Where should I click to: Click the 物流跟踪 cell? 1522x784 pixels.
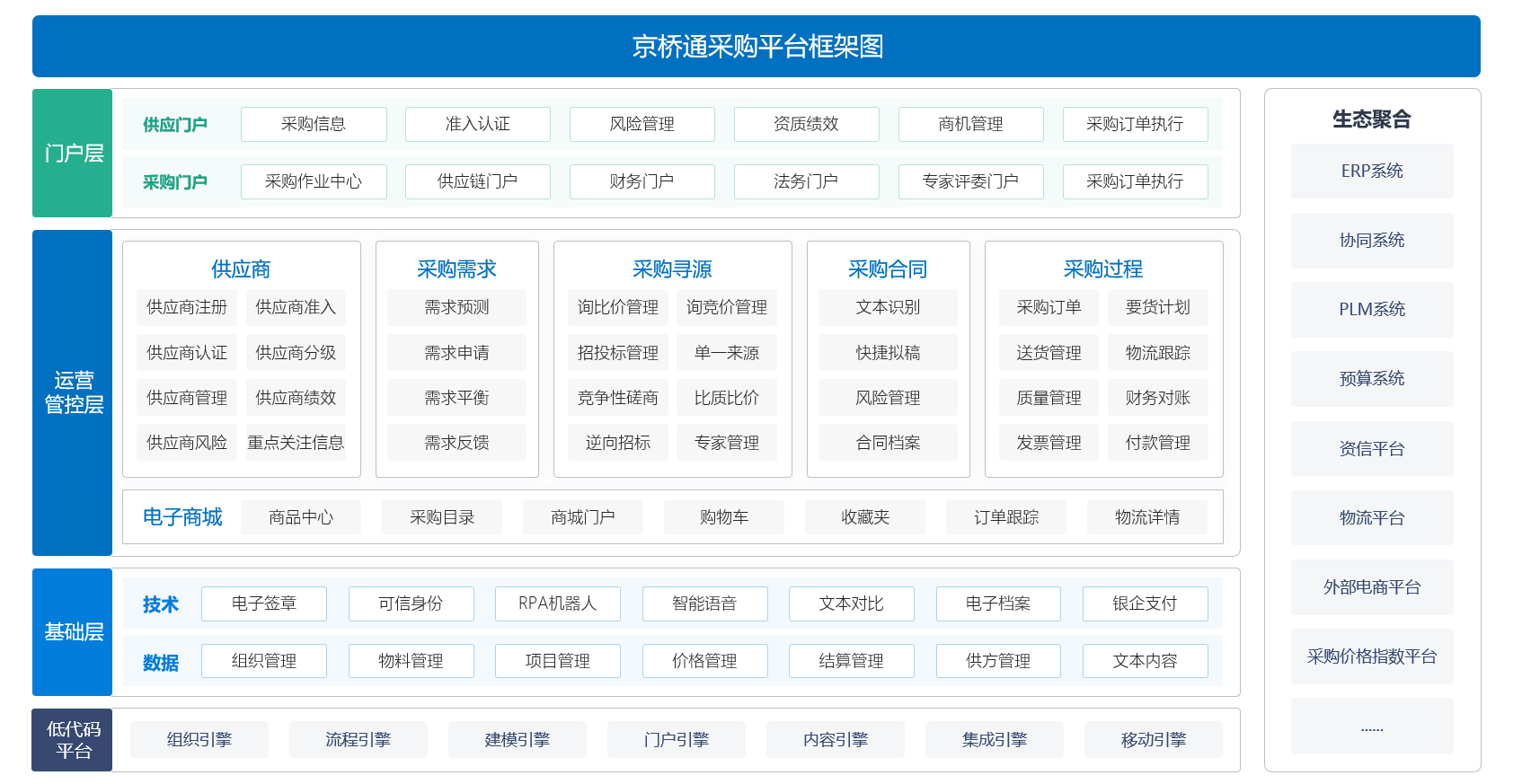click(1158, 353)
